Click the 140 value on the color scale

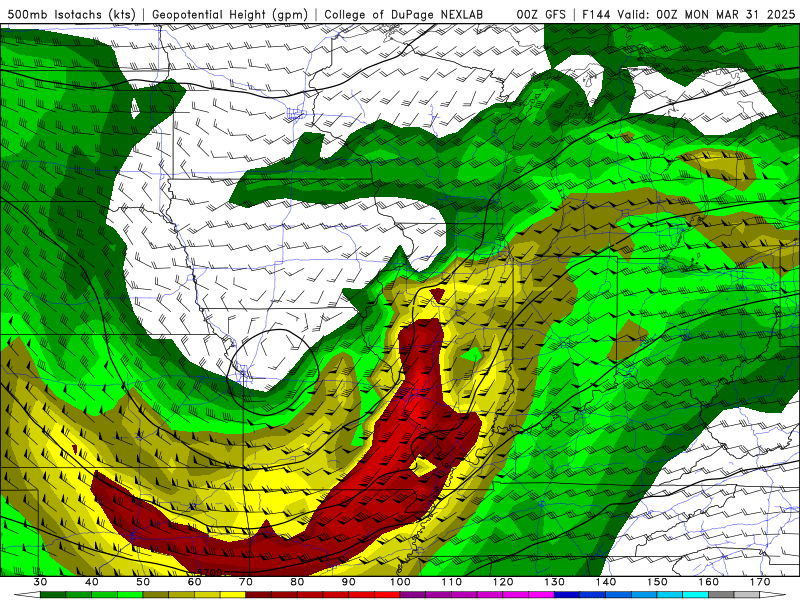click(x=606, y=582)
